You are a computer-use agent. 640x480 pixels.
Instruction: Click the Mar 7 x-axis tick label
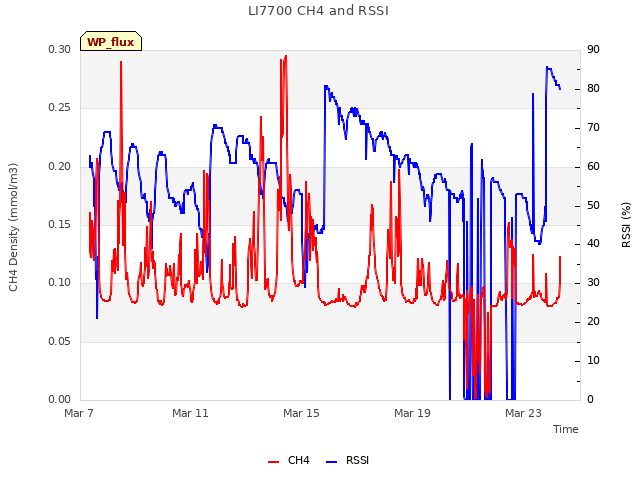(79, 413)
